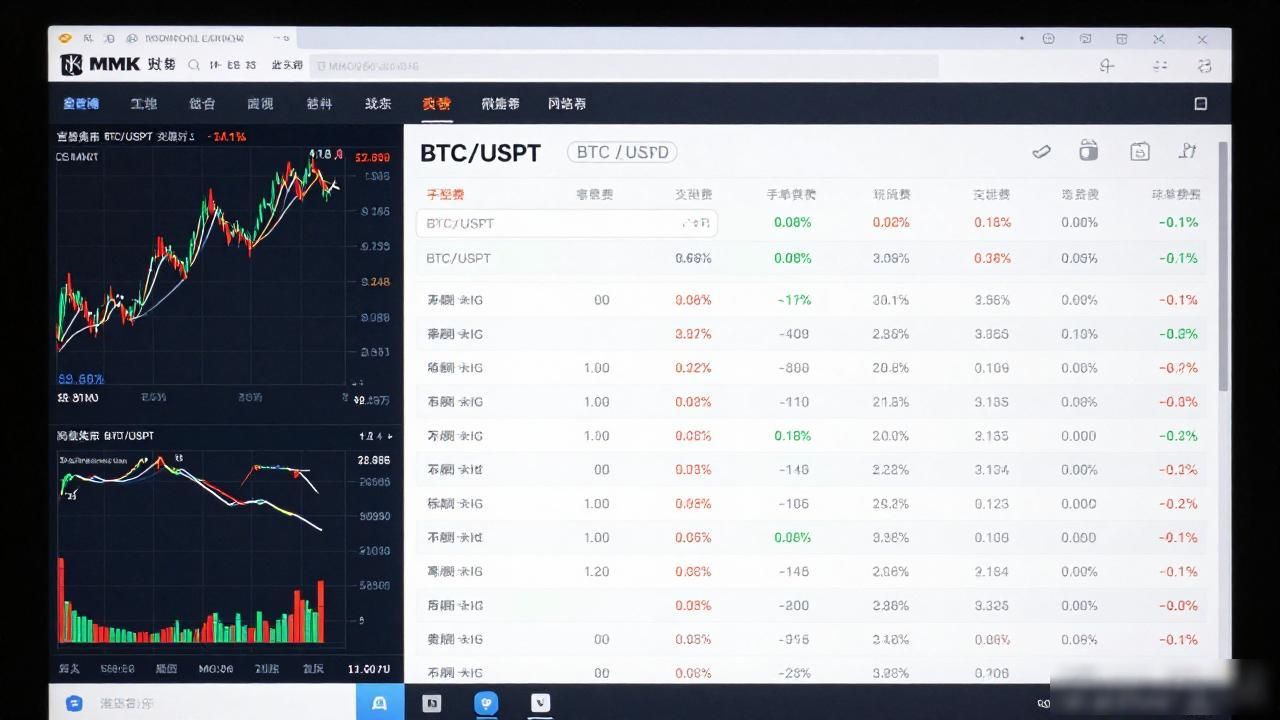Click the outlined BTC/USPT input box in the table
Viewport: 1280px width, 720px height.
(x=567, y=223)
